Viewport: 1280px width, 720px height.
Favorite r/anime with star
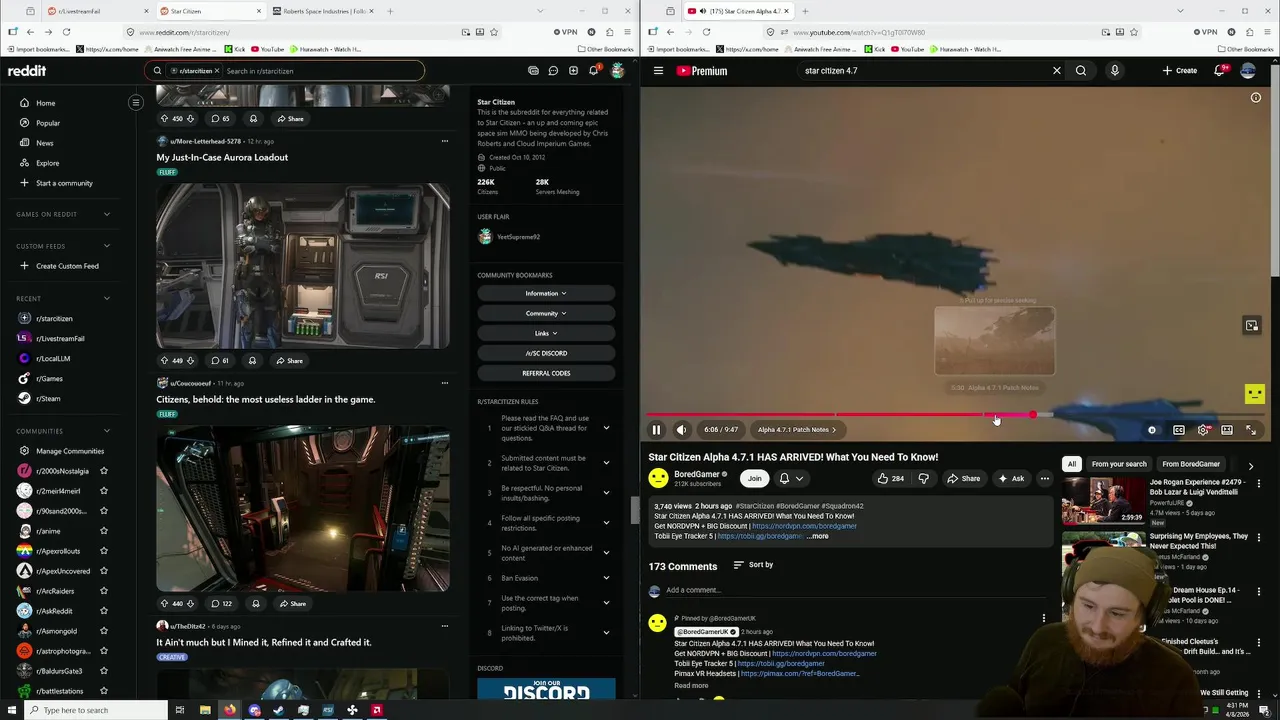point(103,531)
